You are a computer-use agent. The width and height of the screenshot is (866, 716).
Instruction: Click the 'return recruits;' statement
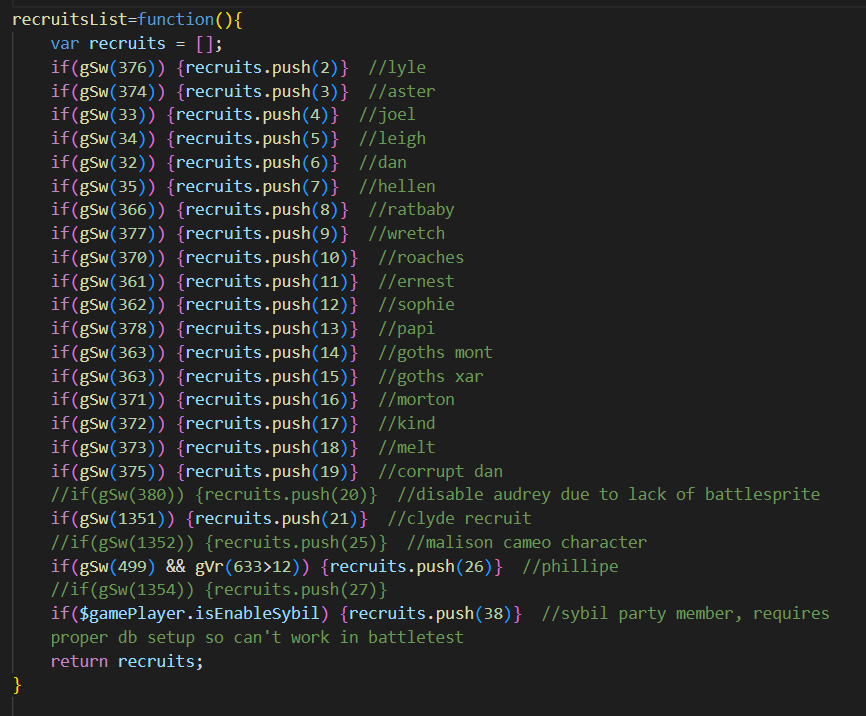(x=127, y=661)
